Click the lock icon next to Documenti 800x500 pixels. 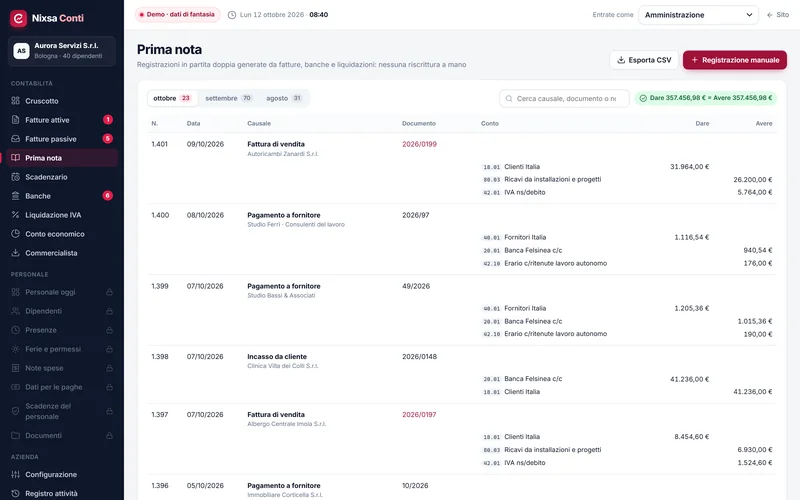point(109,436)
